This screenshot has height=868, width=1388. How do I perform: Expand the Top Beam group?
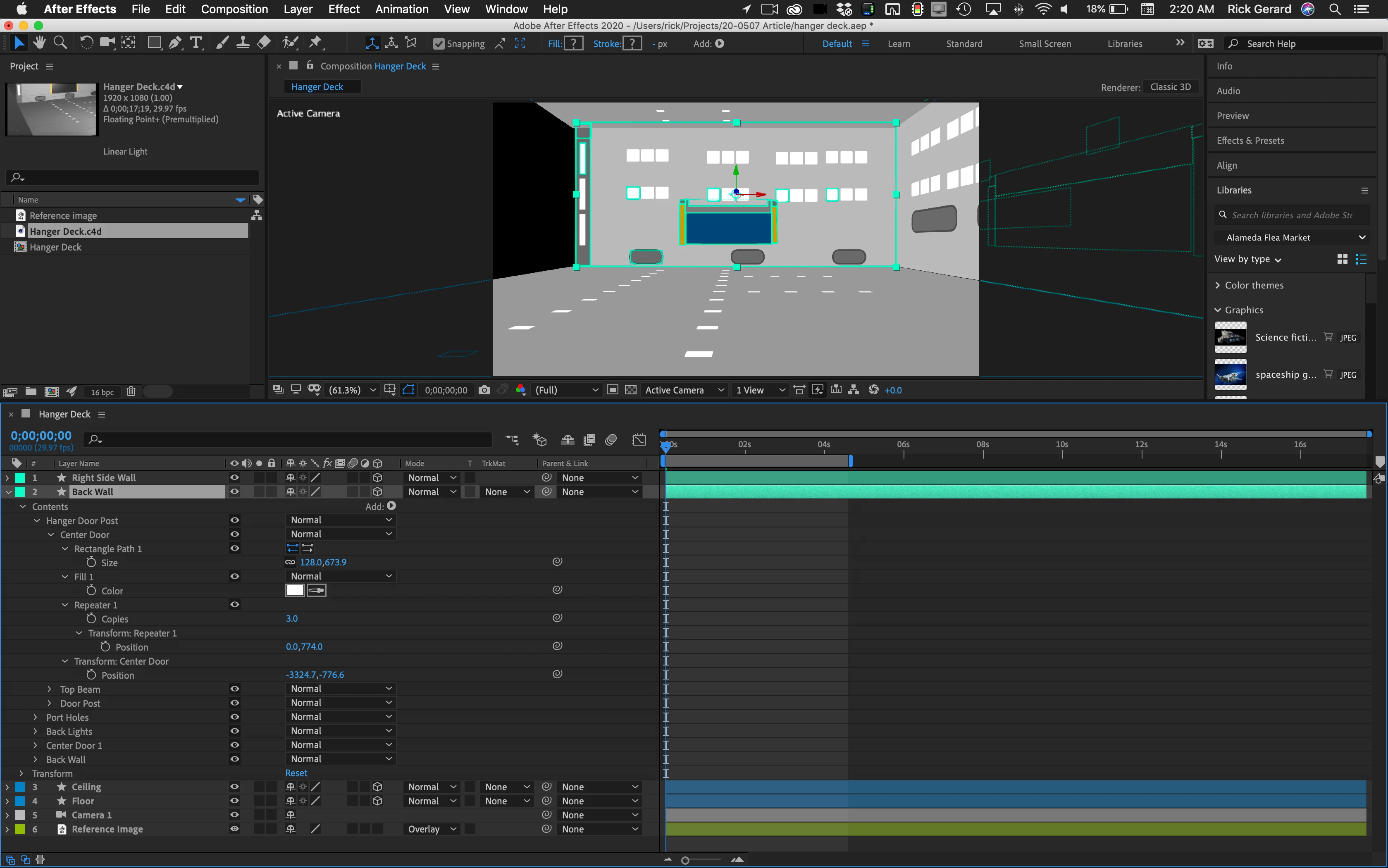tap(49, 689)
